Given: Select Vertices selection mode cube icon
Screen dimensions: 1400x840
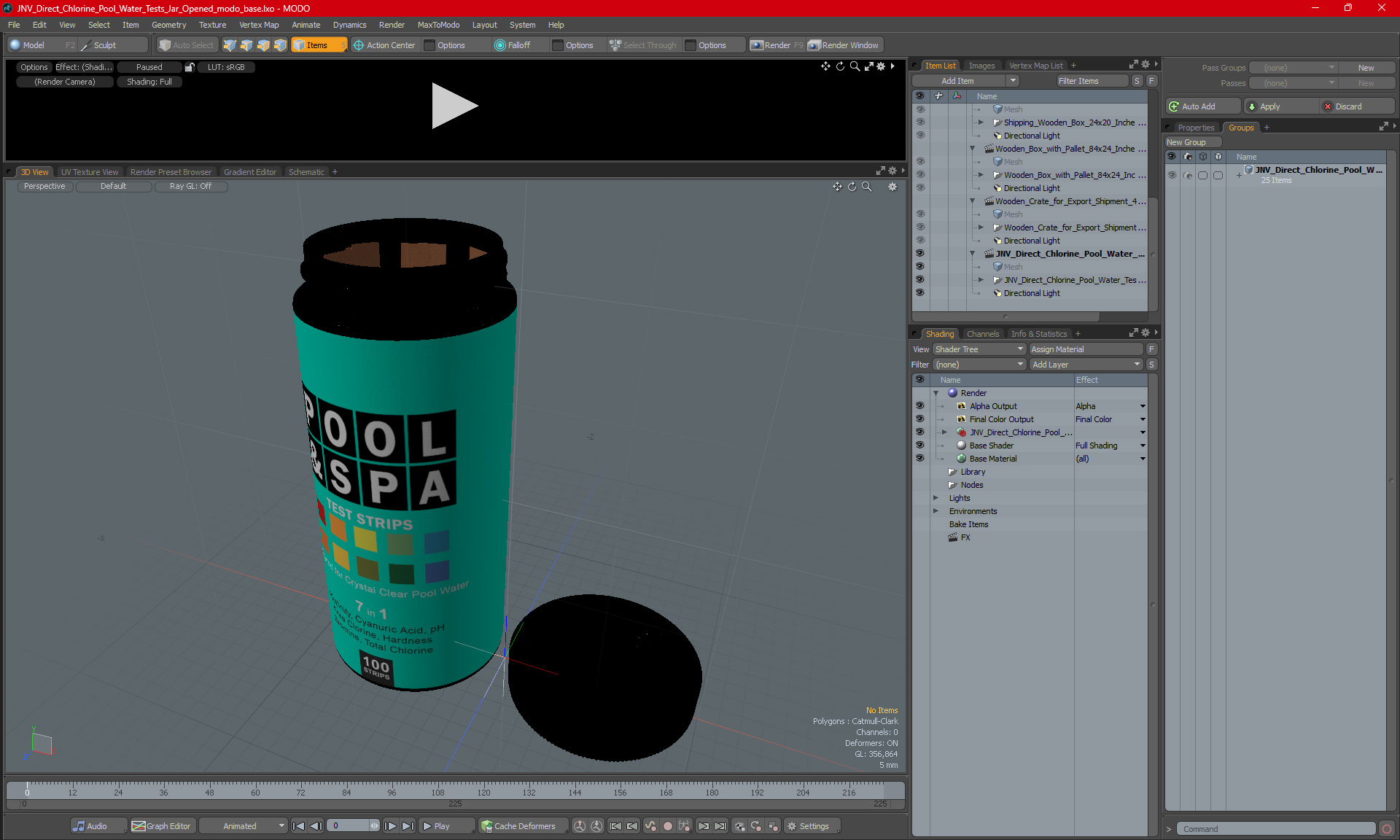Looking at the screenshot, I should tap(230, 45).
